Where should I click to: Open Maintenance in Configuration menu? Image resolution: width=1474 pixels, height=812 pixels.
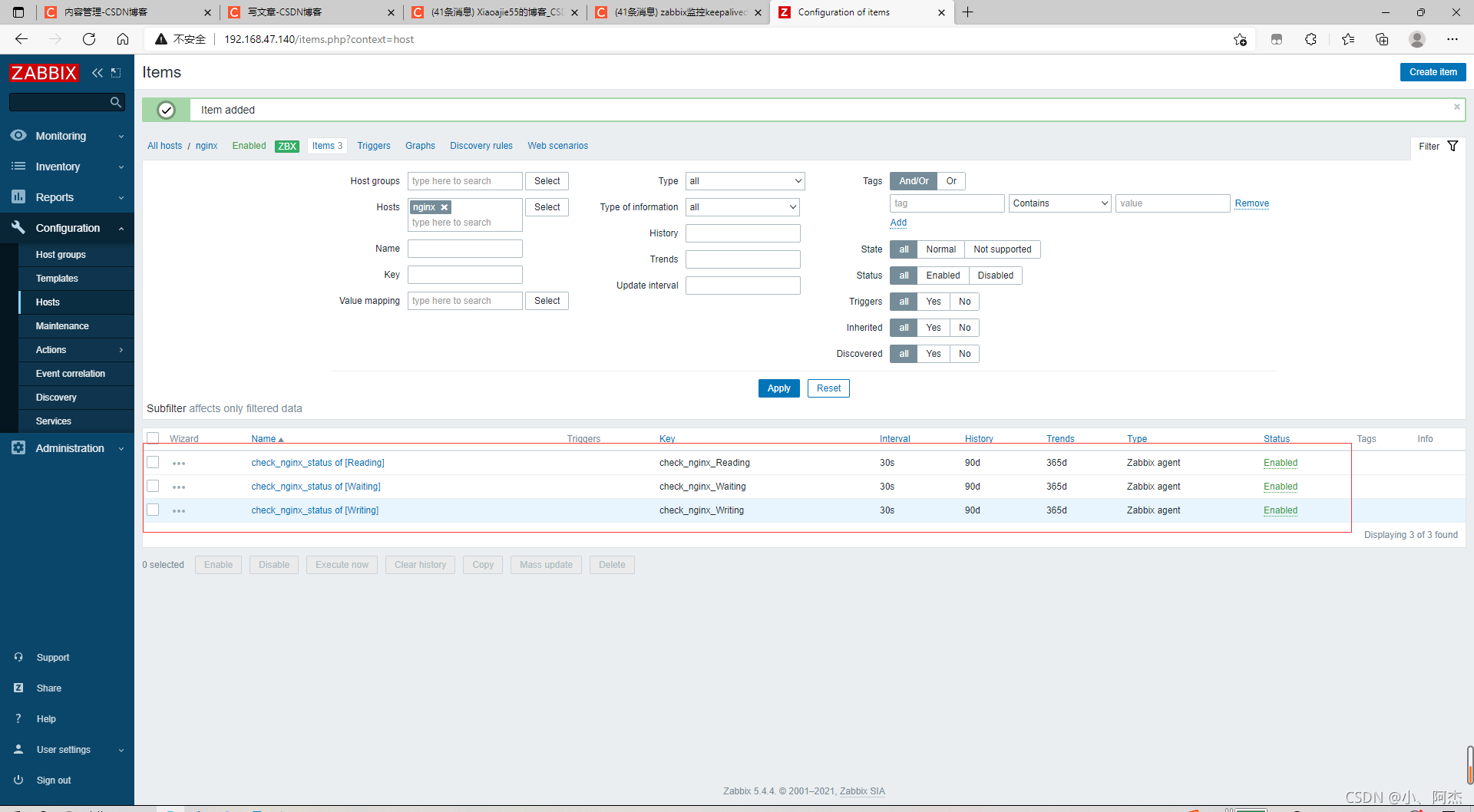point(62,326)
